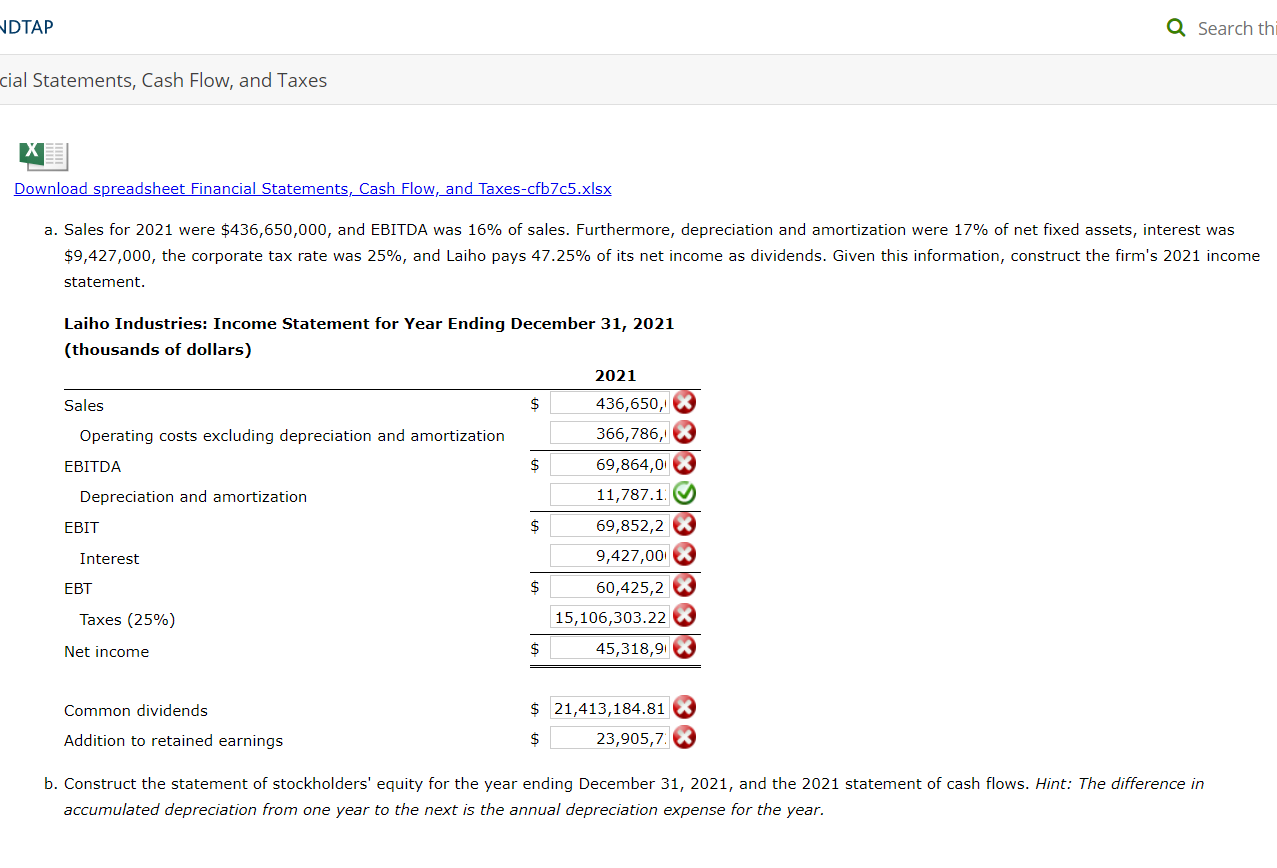The height and width of the screenshot is (868, 1277).
Task: Click the Net income input field
Action: coord(610,647)
